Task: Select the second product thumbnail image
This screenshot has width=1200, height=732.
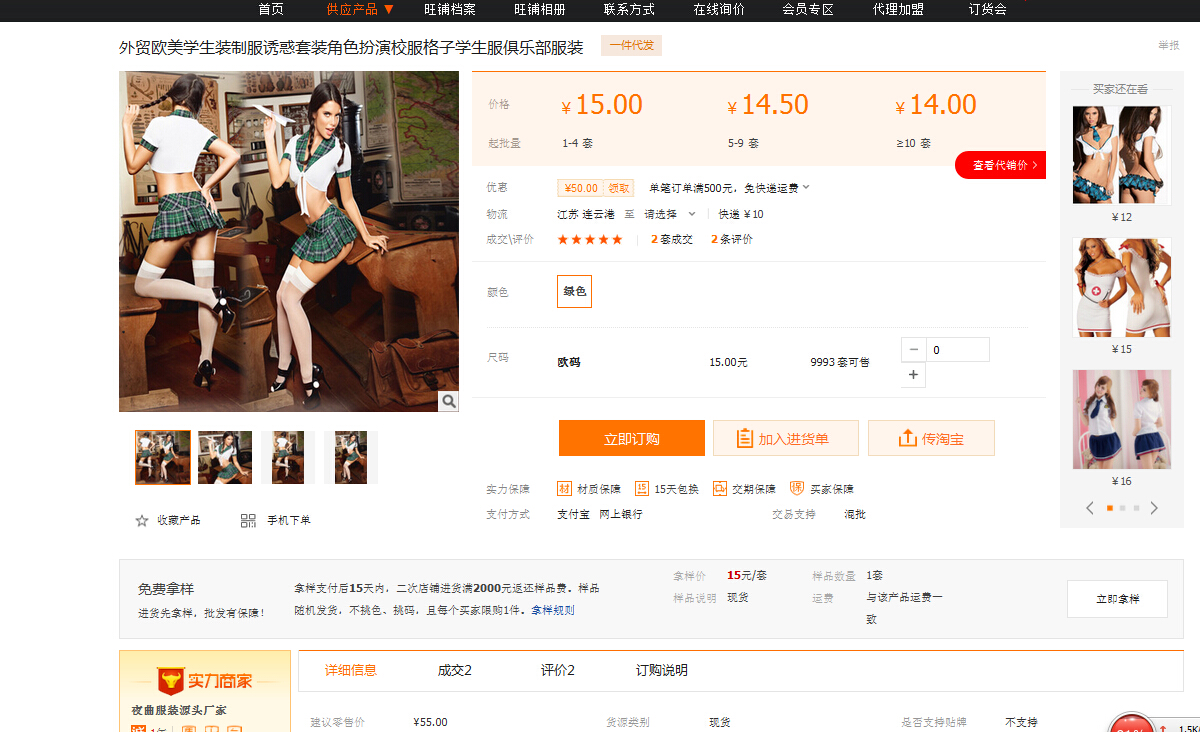Action: (x=225, y=457)
